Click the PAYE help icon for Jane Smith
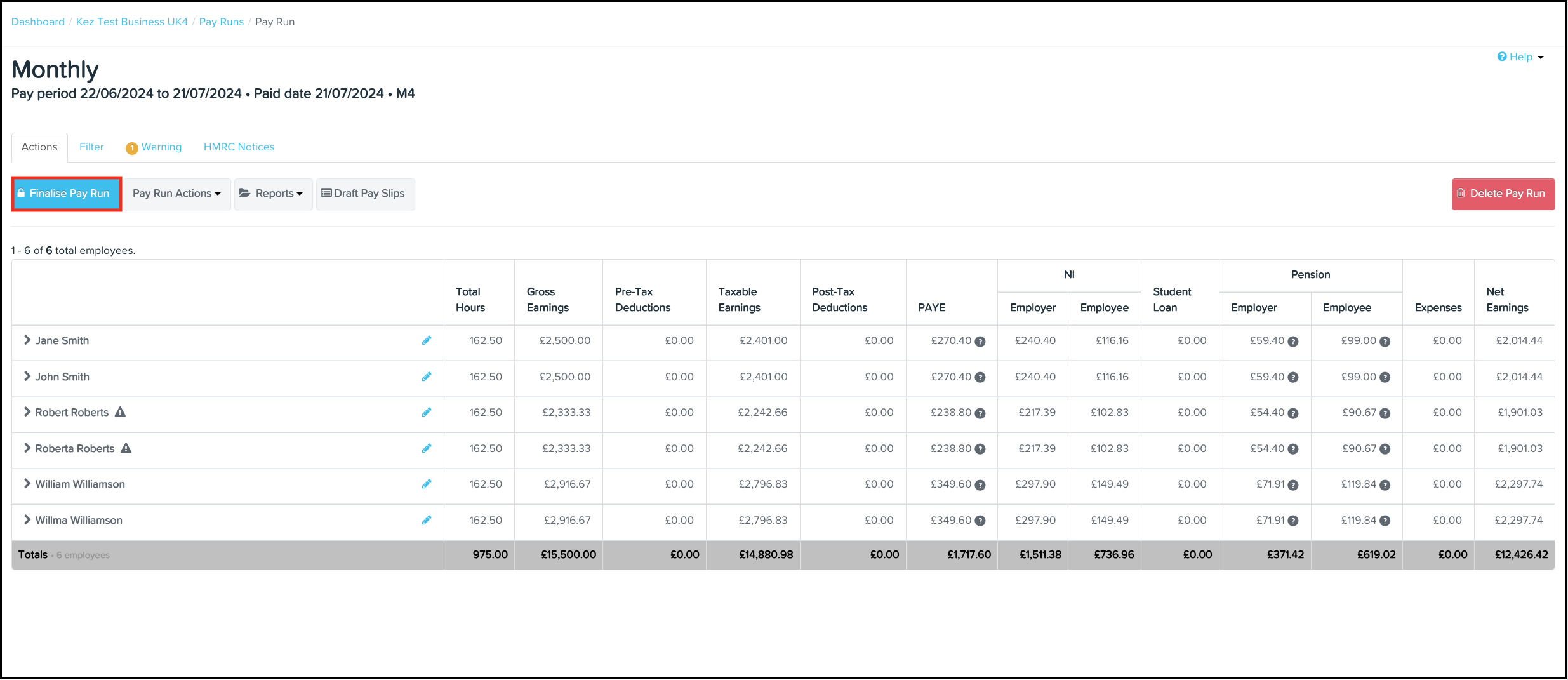 point(980,342)
